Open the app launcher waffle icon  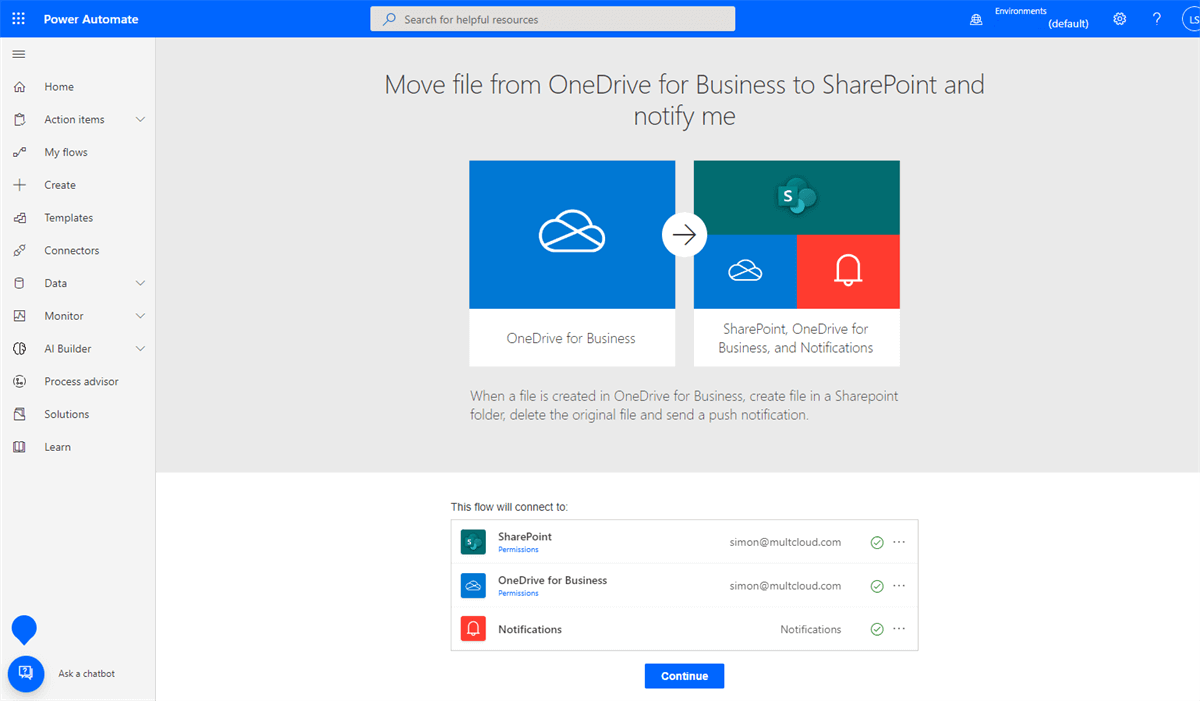pos(19,19)
